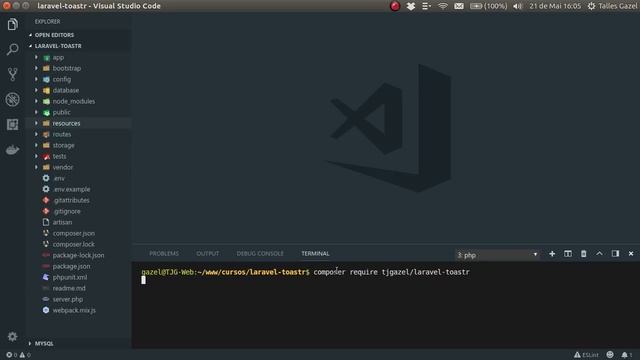Open the volume indicator in top bar
The width and height of the screenshot is (640, 360).
(517, 6)
